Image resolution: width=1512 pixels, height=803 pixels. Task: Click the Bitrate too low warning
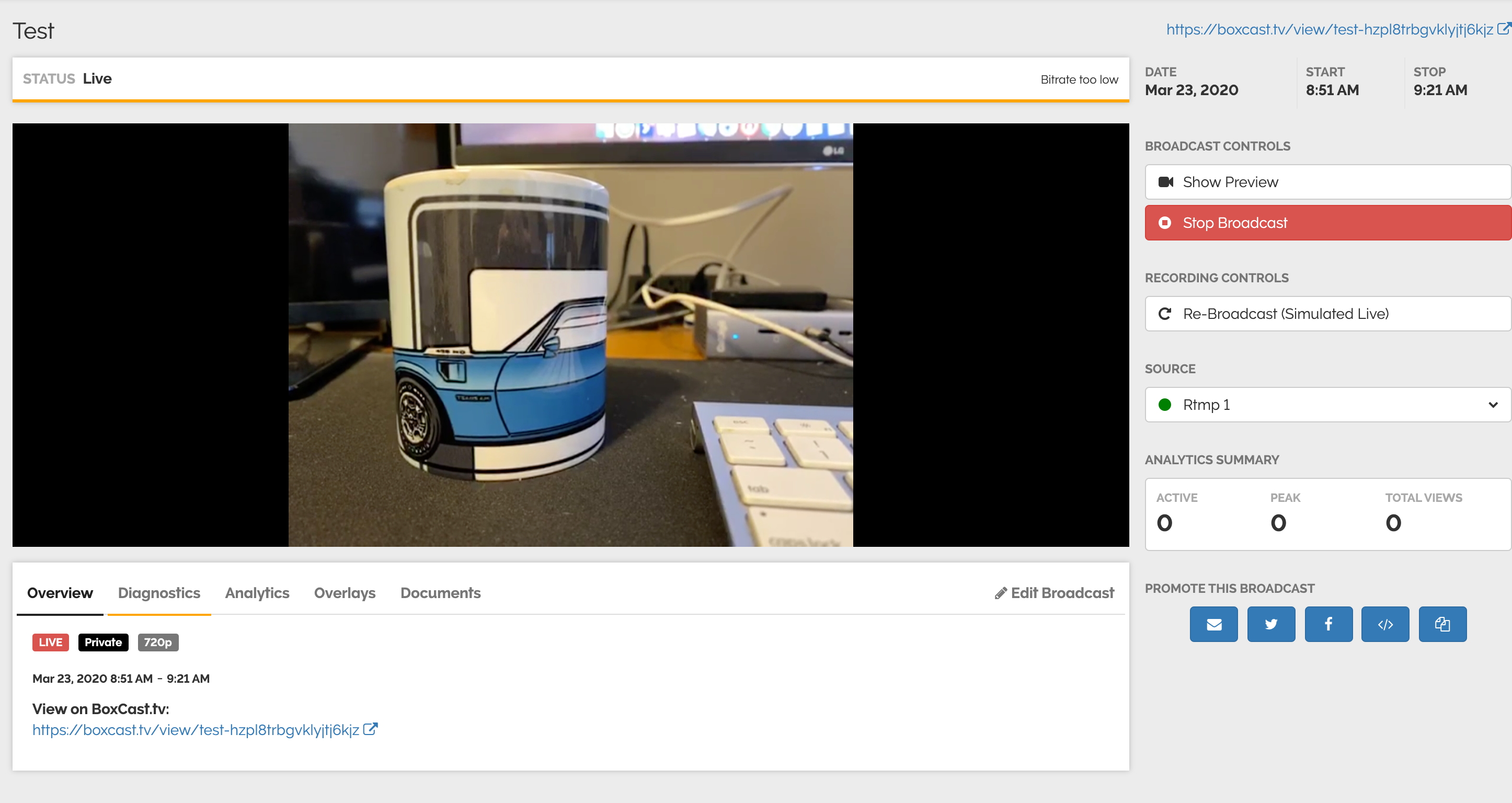pyautogui.click(x=1079, y=79)
